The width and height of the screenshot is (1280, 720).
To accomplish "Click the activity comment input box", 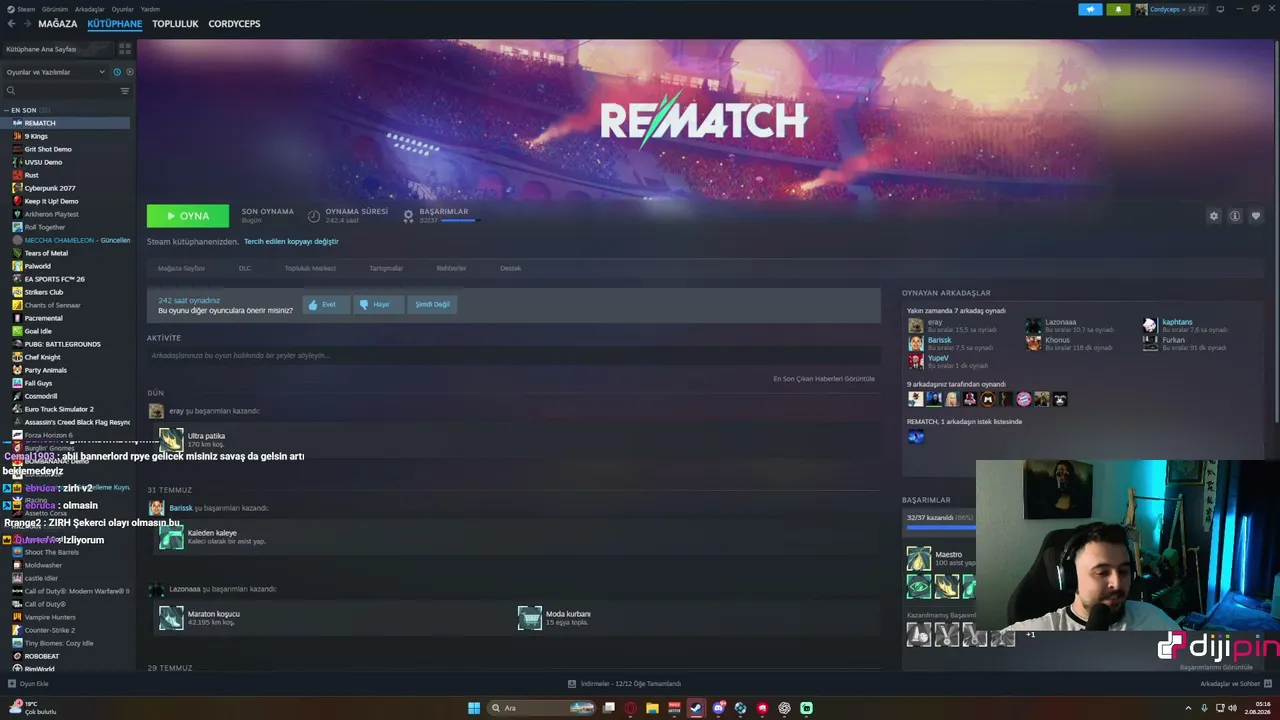I will point(513,355).
